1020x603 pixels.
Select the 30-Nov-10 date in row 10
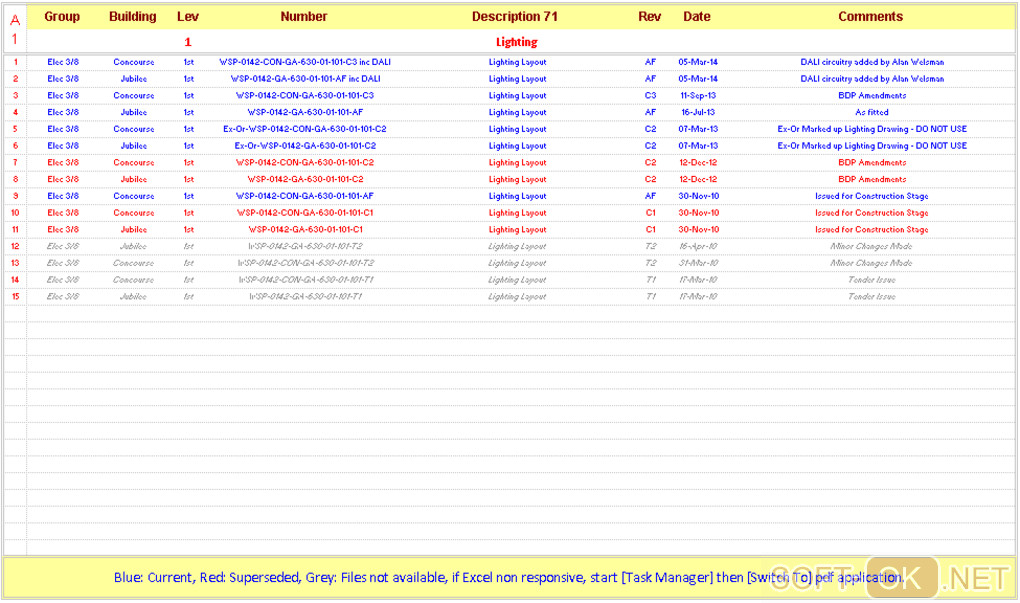699,213
